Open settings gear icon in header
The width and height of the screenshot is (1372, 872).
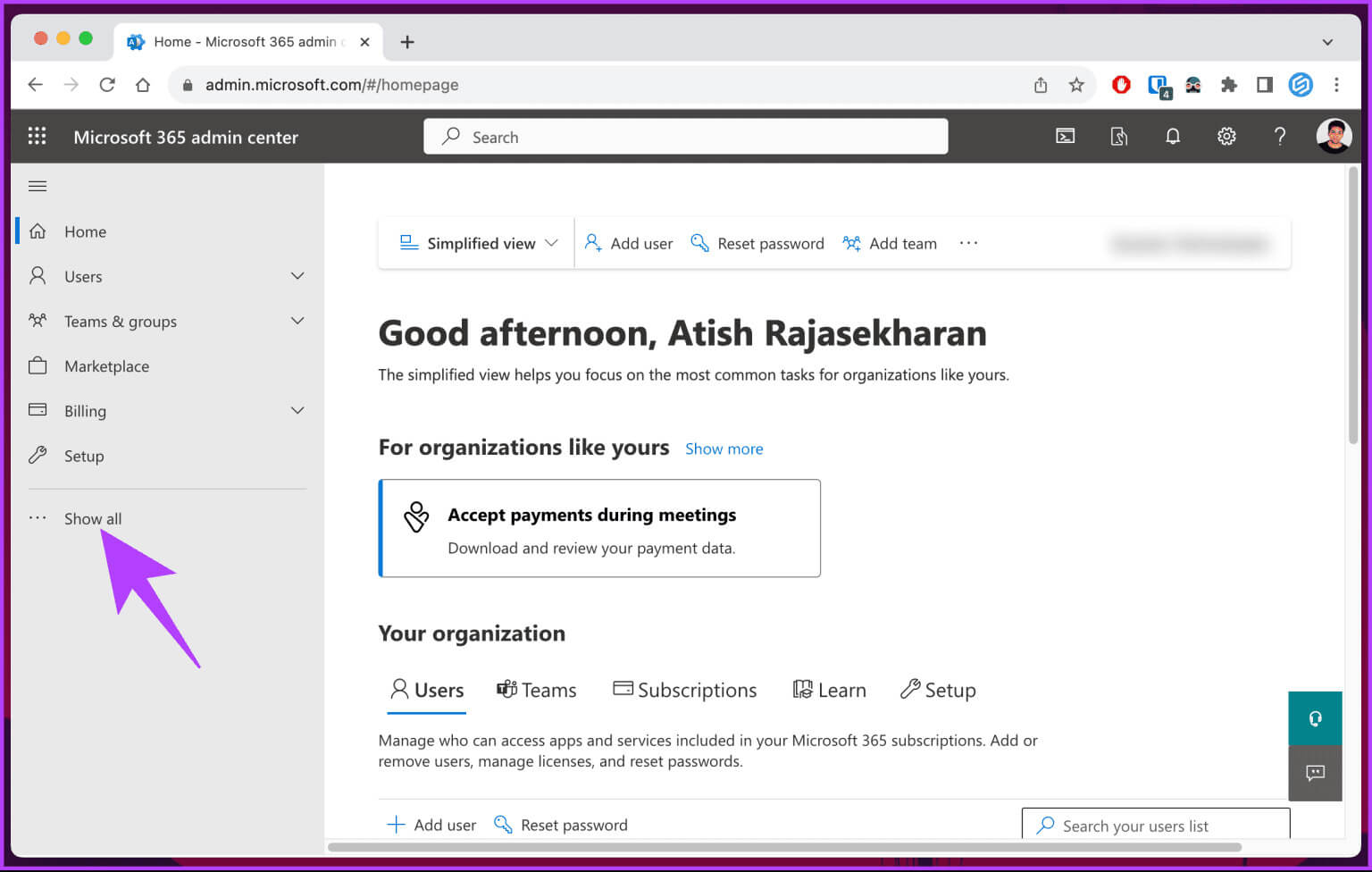click(x=1226, y=136)
